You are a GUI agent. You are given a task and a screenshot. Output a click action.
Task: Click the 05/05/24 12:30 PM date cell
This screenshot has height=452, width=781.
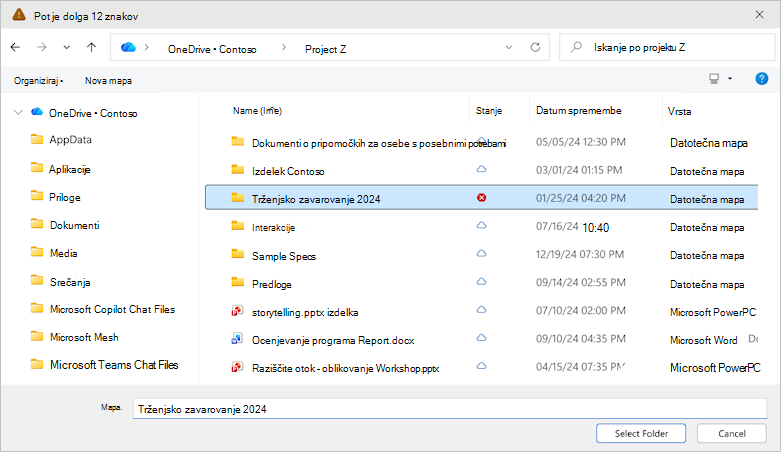tap(581, 142)
